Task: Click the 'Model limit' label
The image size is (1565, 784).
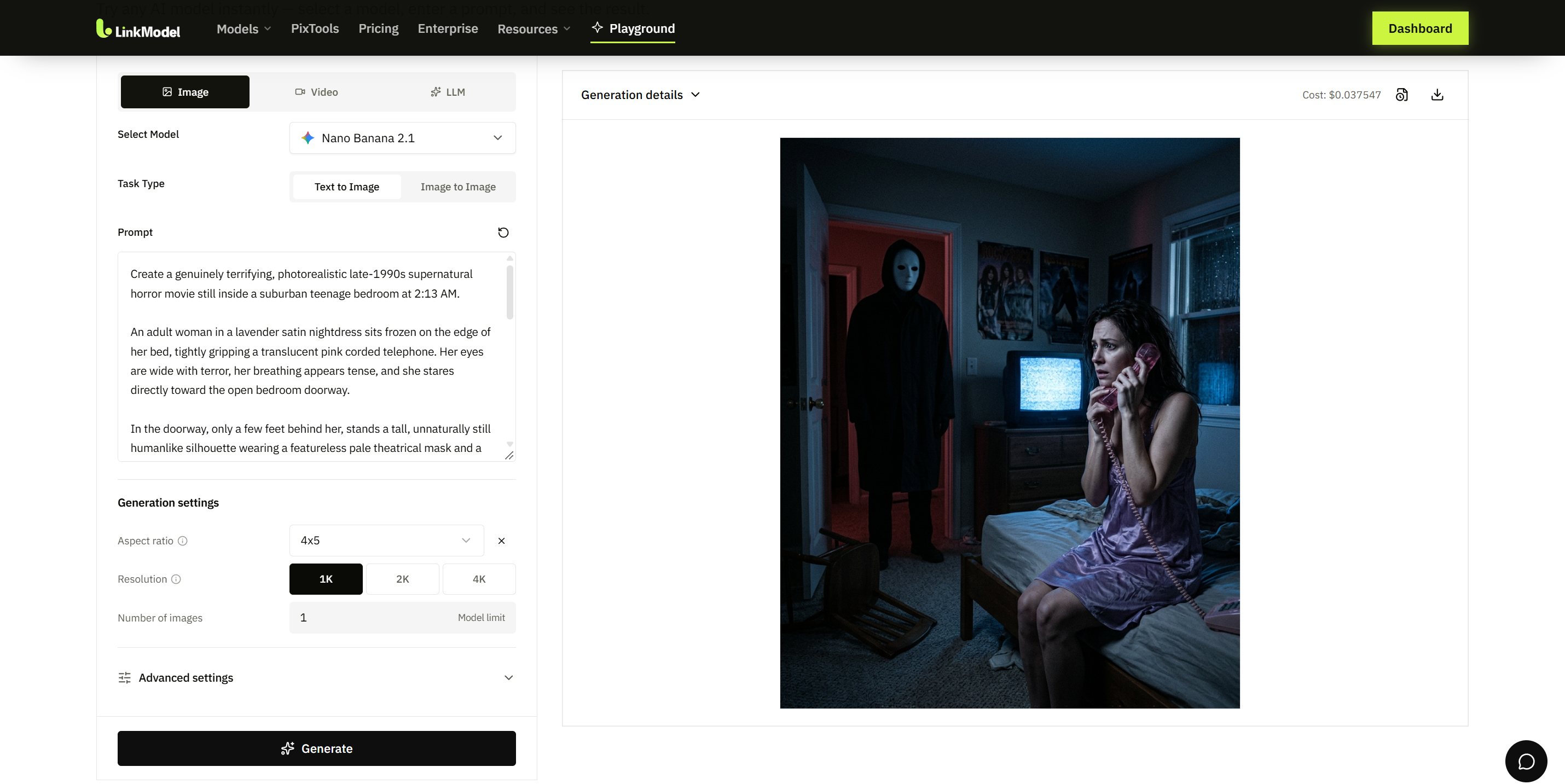Action: tap(481, 618)
